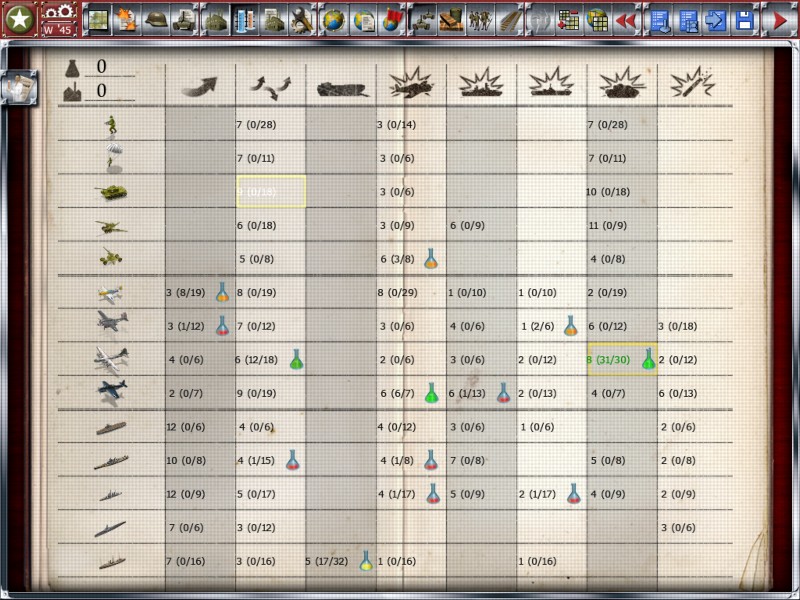Click the white star emblem button

point(19,19)
